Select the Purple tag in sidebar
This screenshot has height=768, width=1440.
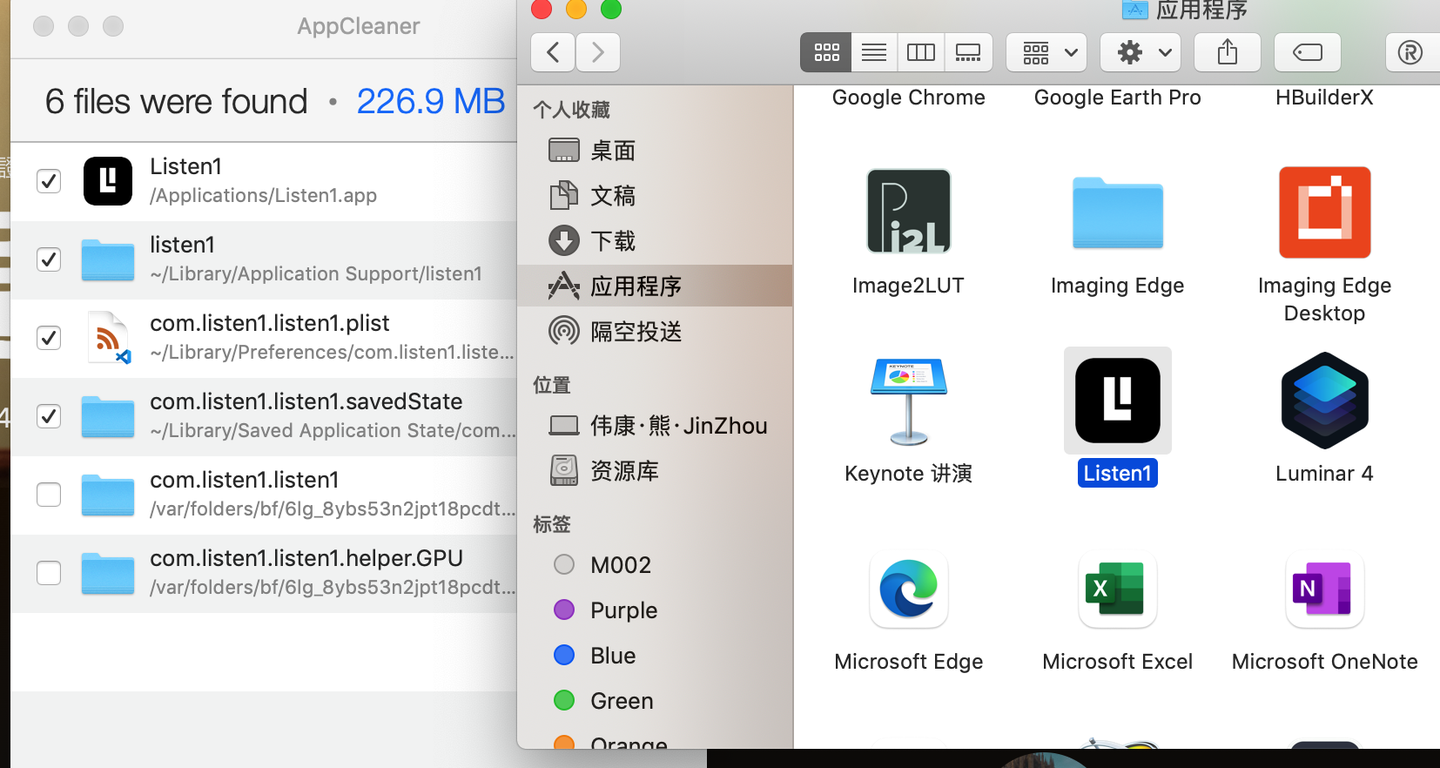655,610
